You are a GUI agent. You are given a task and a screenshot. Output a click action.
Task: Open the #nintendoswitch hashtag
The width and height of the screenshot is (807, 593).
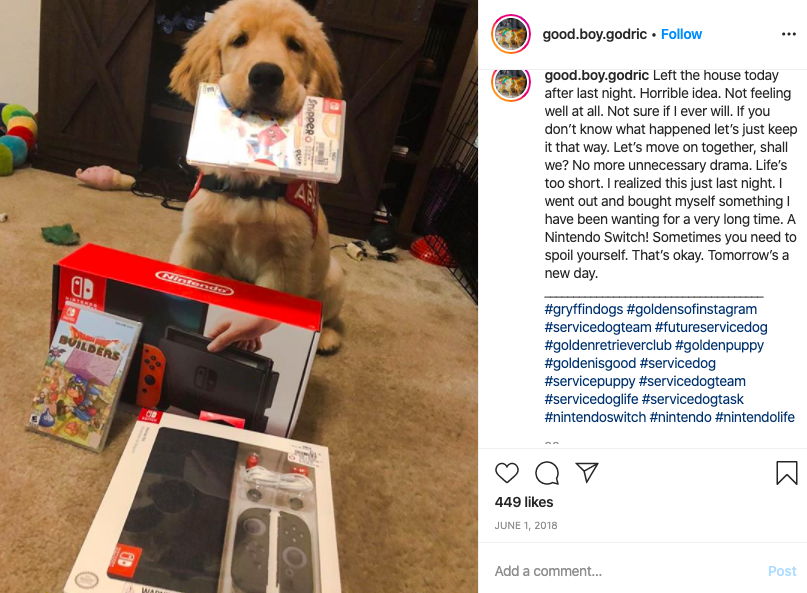(x=595, y=417)
